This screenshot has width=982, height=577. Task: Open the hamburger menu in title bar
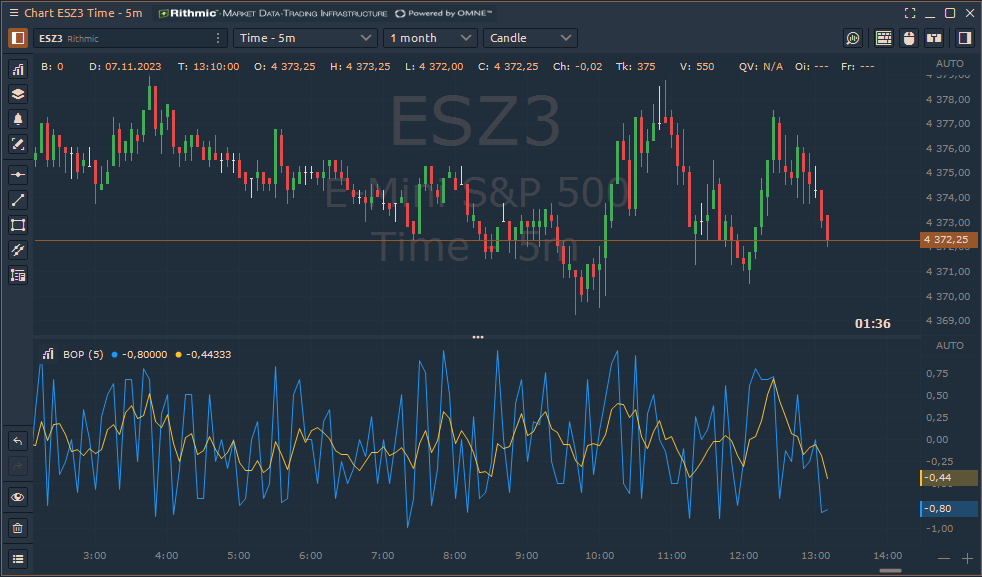pos(13,13)
